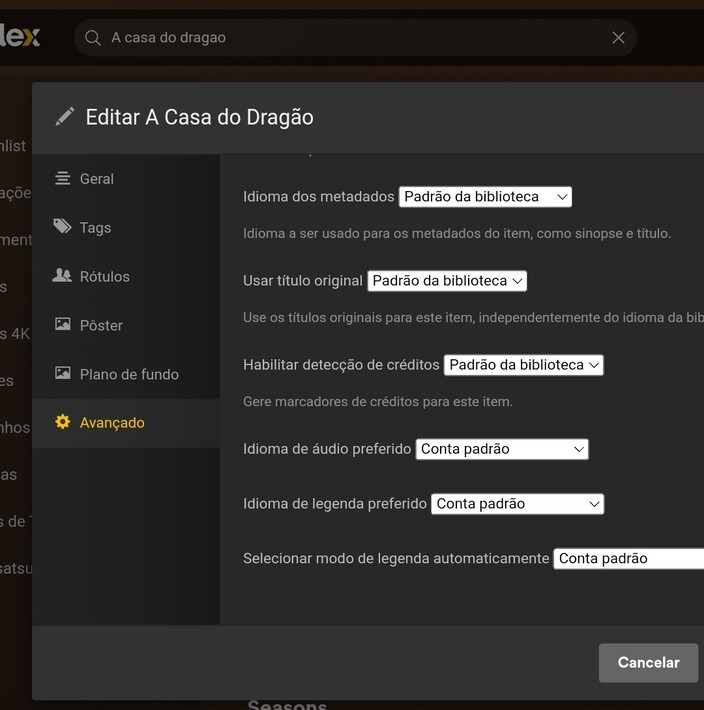Click the Rótulos people icon

click(62, 275)
